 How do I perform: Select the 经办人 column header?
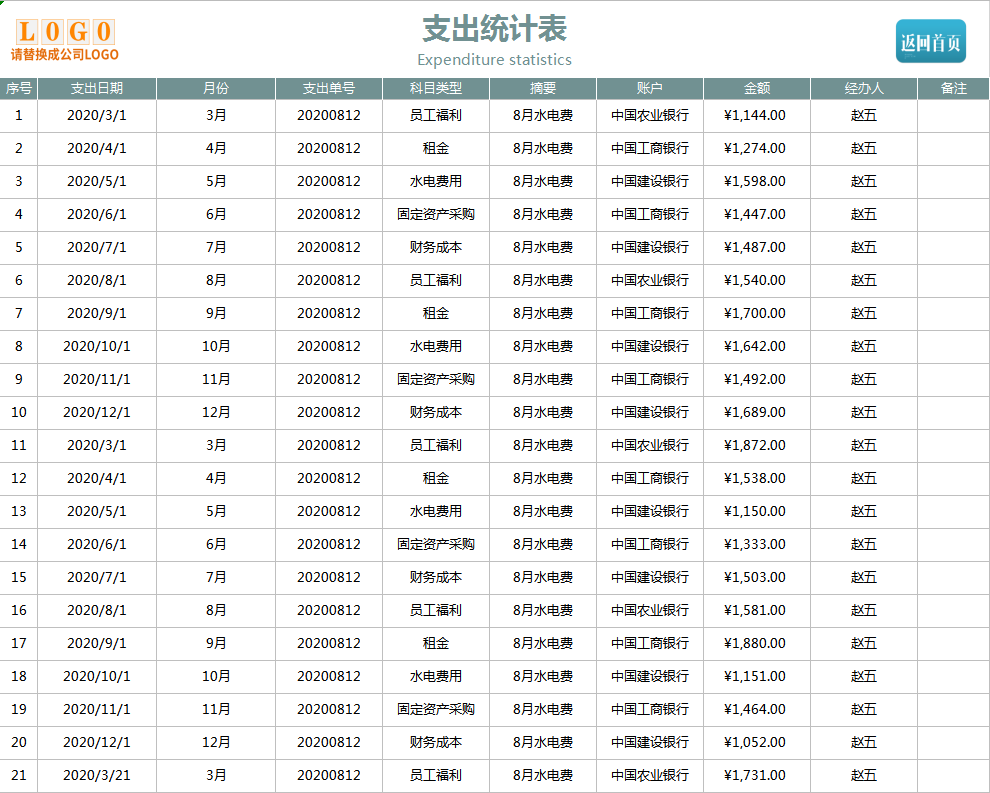coord(863,88)
